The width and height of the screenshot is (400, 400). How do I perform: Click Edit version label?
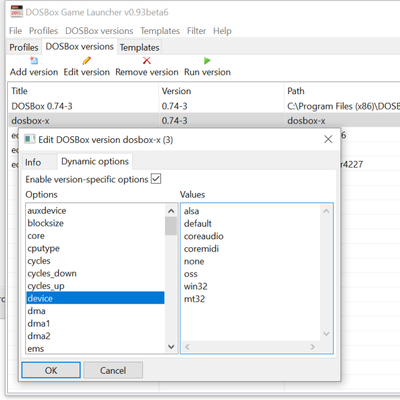(x=87, y=72)
